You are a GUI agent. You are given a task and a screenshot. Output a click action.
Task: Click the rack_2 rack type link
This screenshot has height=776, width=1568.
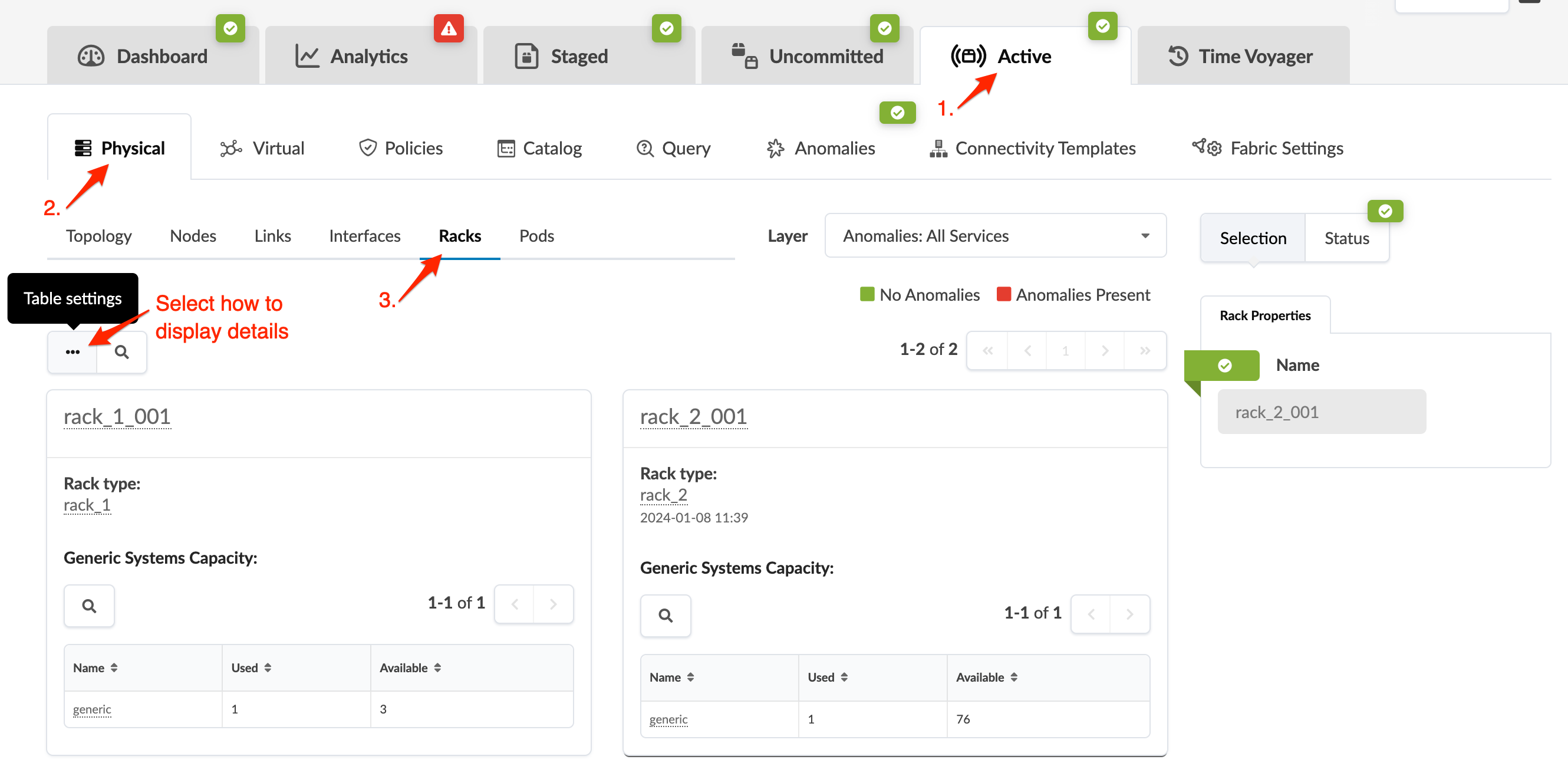tap(663, 495)
